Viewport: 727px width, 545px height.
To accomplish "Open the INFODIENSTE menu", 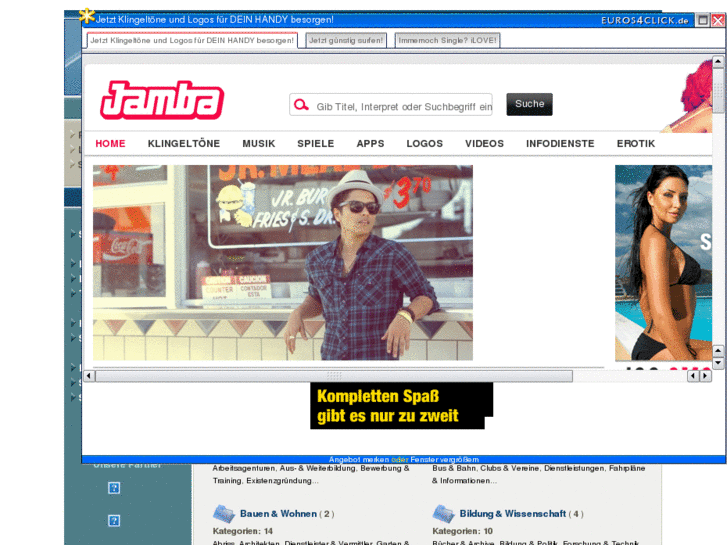I will 560,144.
